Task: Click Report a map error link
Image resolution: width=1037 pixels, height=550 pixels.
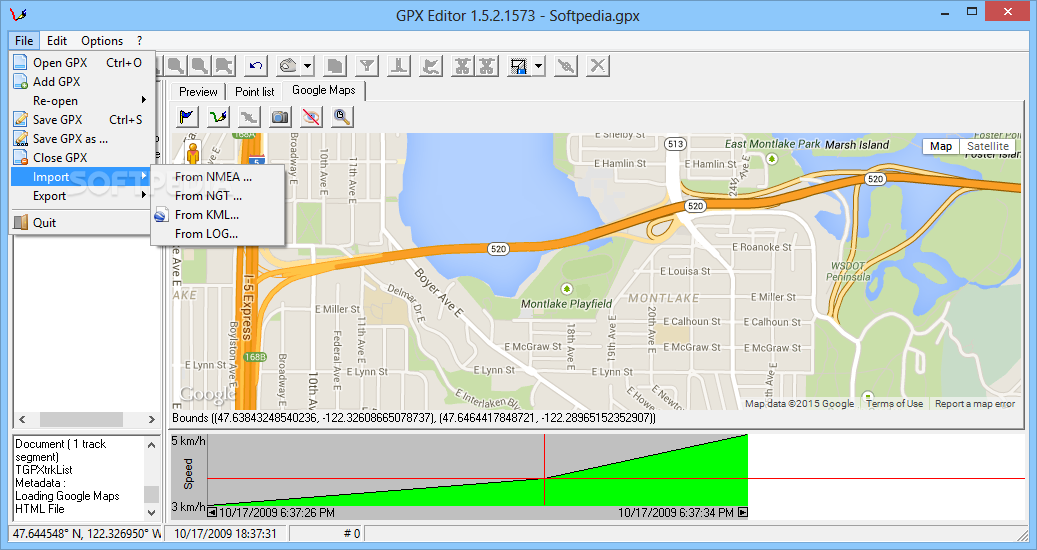Action: pos(975,404)
